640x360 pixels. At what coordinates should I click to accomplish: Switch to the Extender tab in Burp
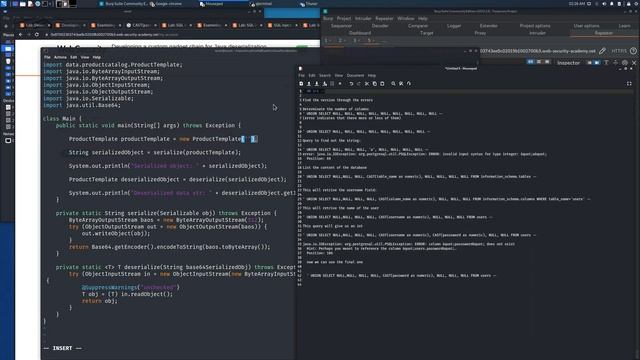[489, 26]
